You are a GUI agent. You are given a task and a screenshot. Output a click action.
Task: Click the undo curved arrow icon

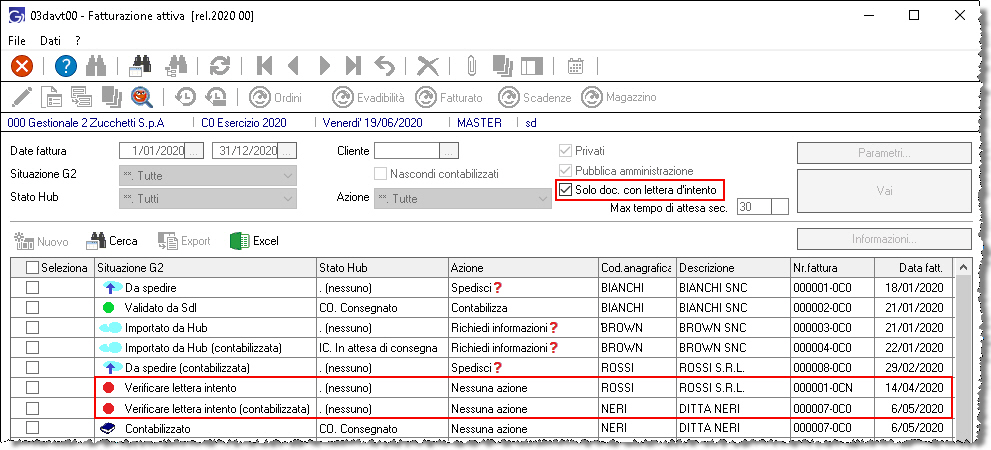pyautogui.click(x=384, y=66)
